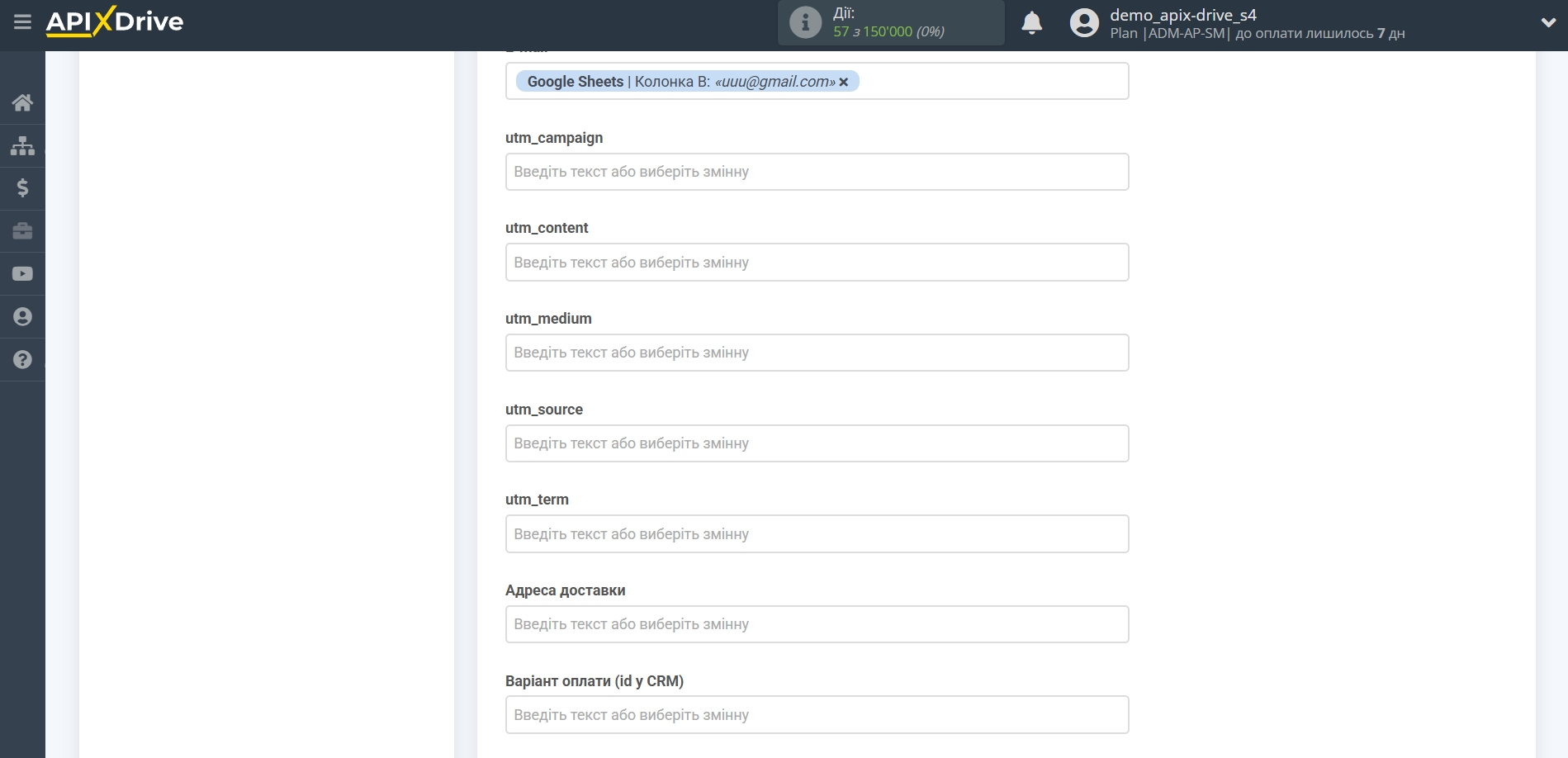Screen dimensions: 1568x758
Task: Click the demo_apix-drive_s4 account name
Action: coord(1182,15)
